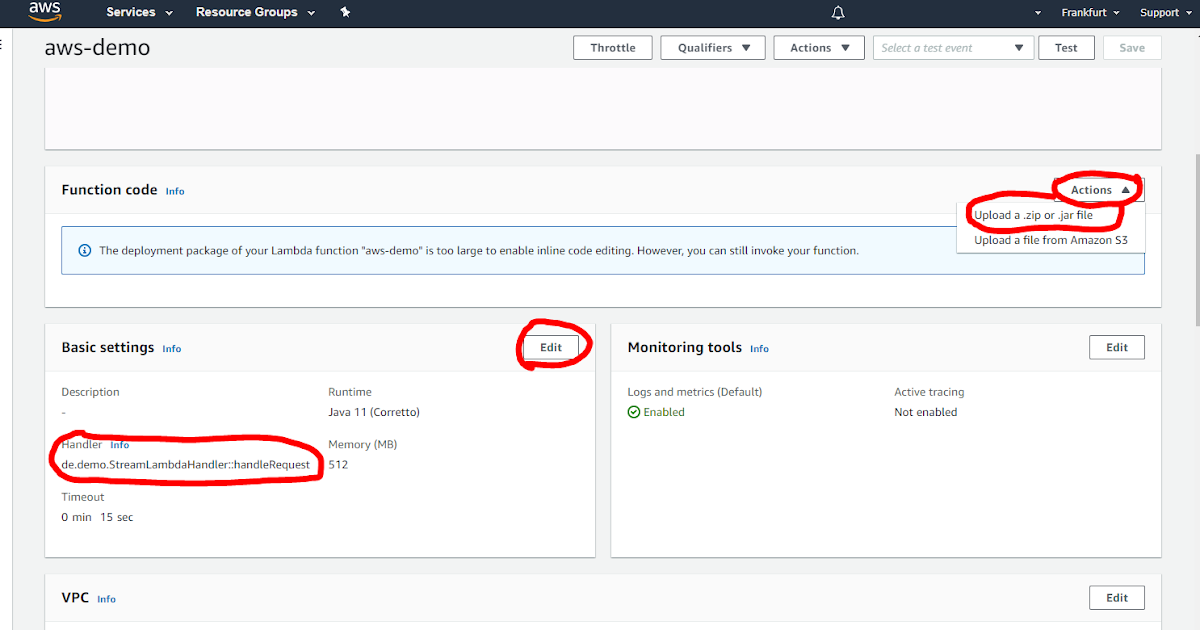This screenshot has height=630, width=1200.
Task: Click the AWS logo to go home
Action: tap(44, 13)
